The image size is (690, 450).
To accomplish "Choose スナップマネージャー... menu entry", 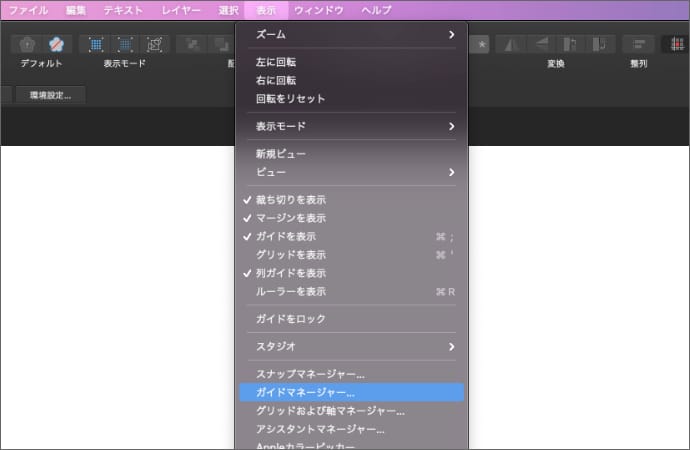I will [310, 374].
